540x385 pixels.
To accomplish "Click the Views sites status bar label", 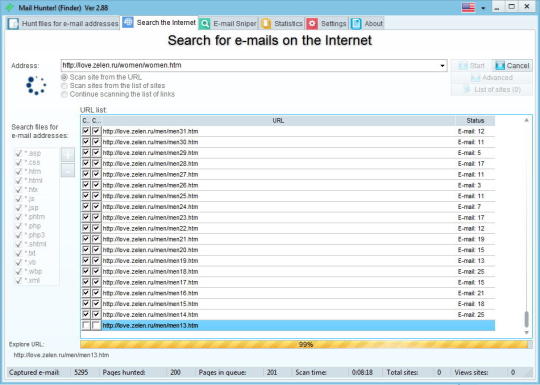I will pos(471,372).
